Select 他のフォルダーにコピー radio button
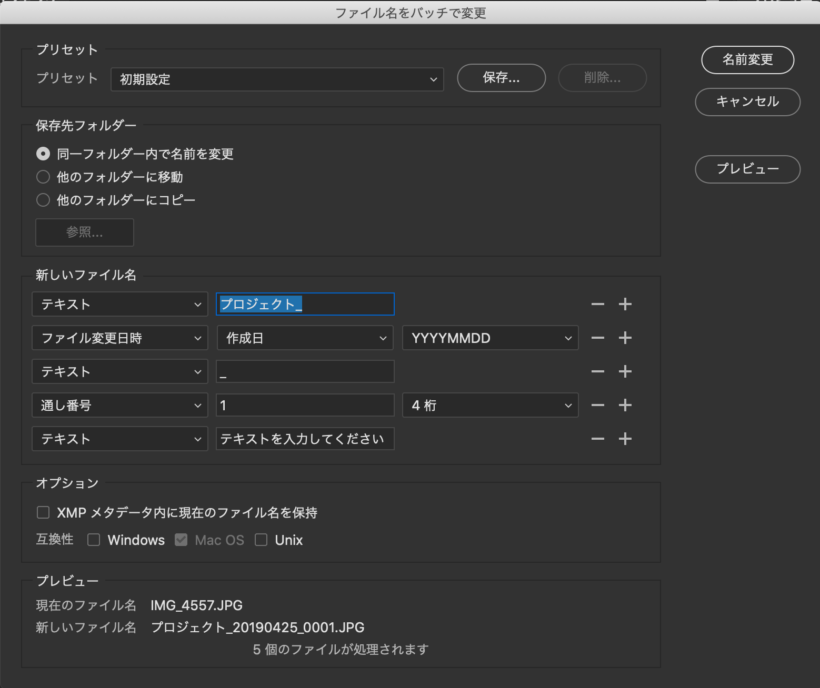The height and width of the screenshot is (688, 820). point(43,200)
